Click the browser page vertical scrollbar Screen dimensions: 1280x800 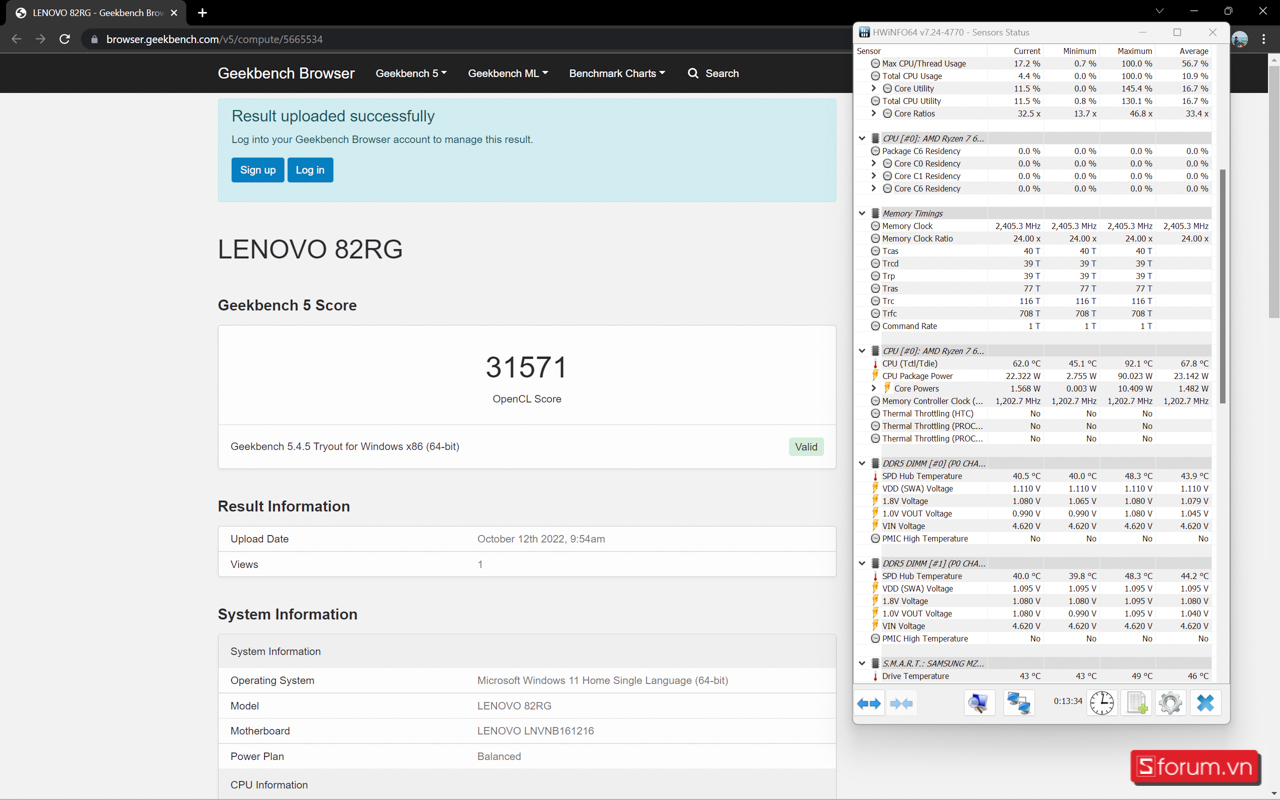(x=1273, y=190)
